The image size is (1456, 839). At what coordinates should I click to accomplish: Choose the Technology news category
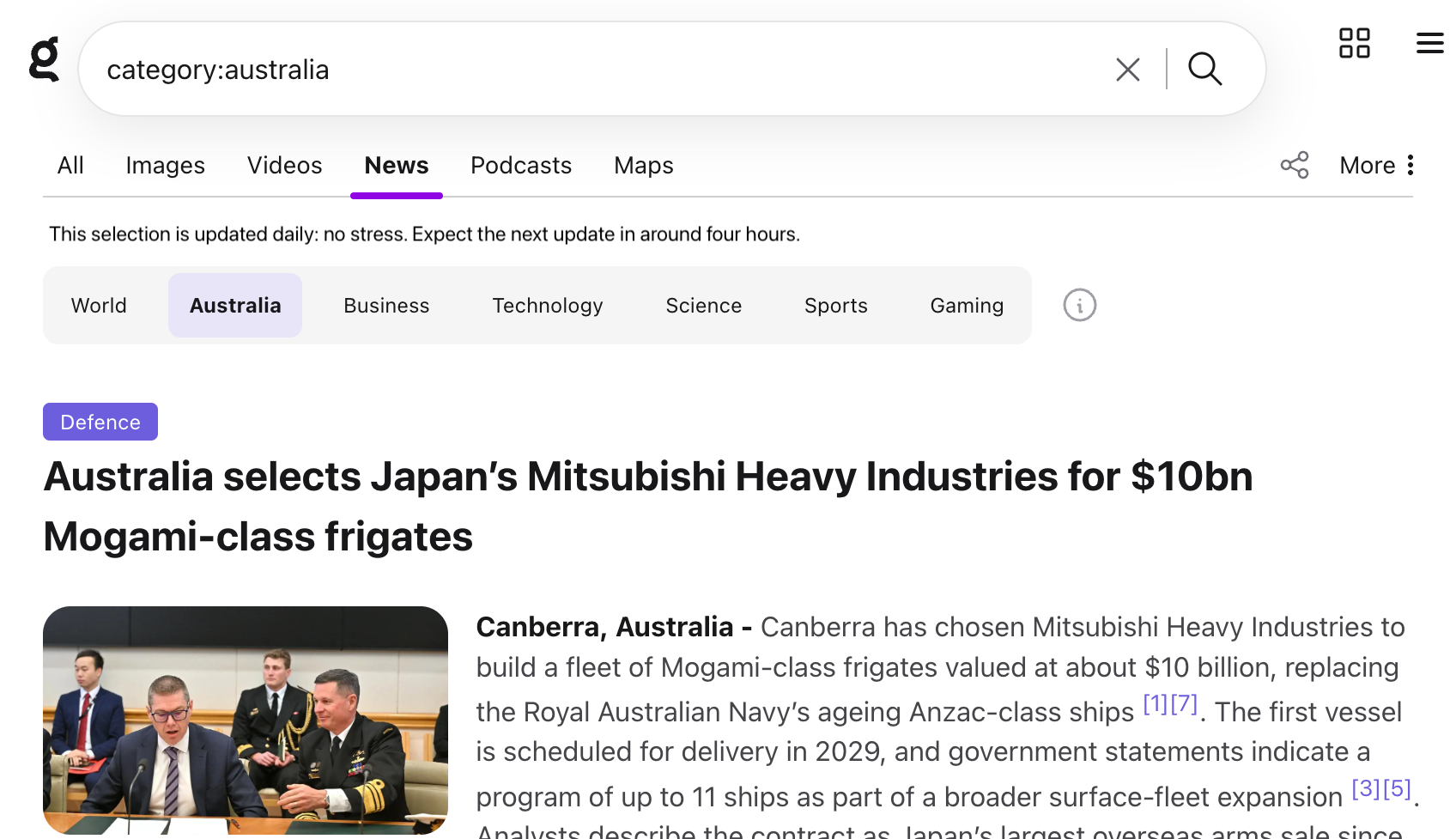547,306
